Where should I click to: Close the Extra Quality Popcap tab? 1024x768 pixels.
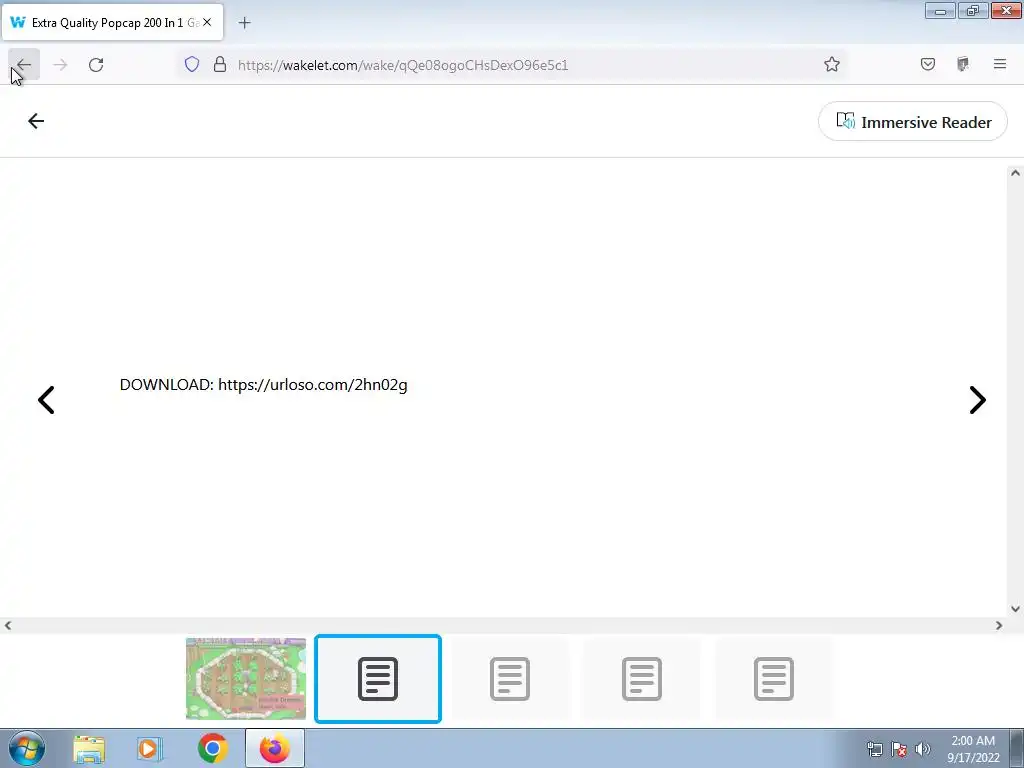click(207, 22)
